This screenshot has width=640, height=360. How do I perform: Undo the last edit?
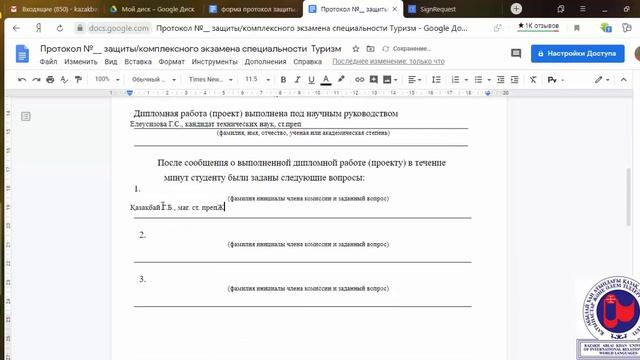[22, 80]
